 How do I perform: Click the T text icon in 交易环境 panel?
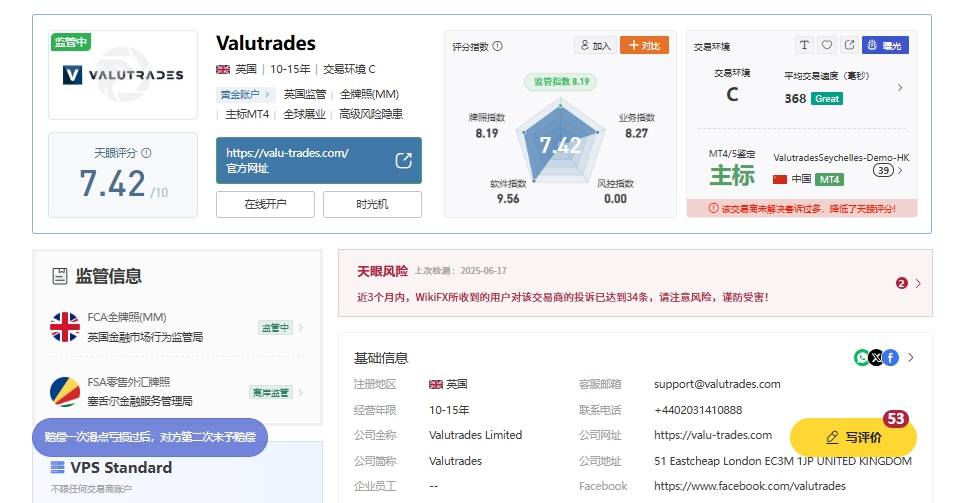click(x=804, y=45)
